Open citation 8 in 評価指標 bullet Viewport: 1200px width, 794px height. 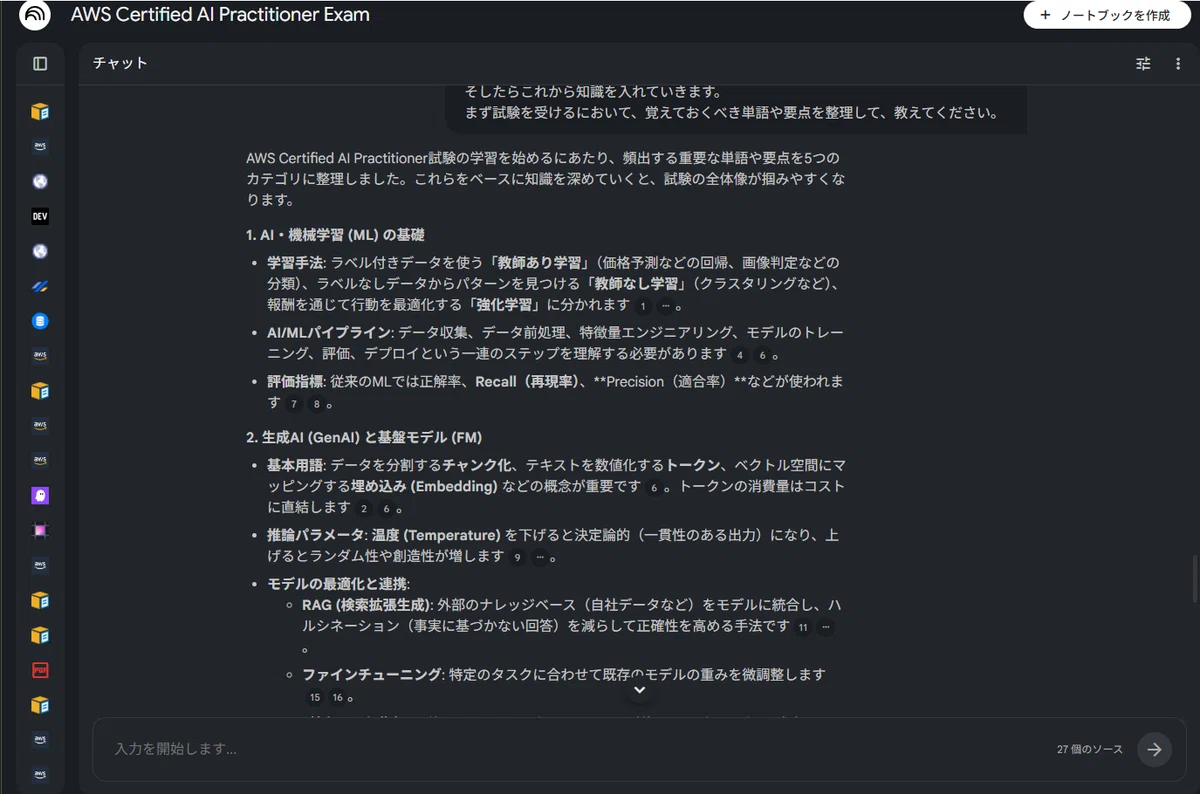point(317,405)
